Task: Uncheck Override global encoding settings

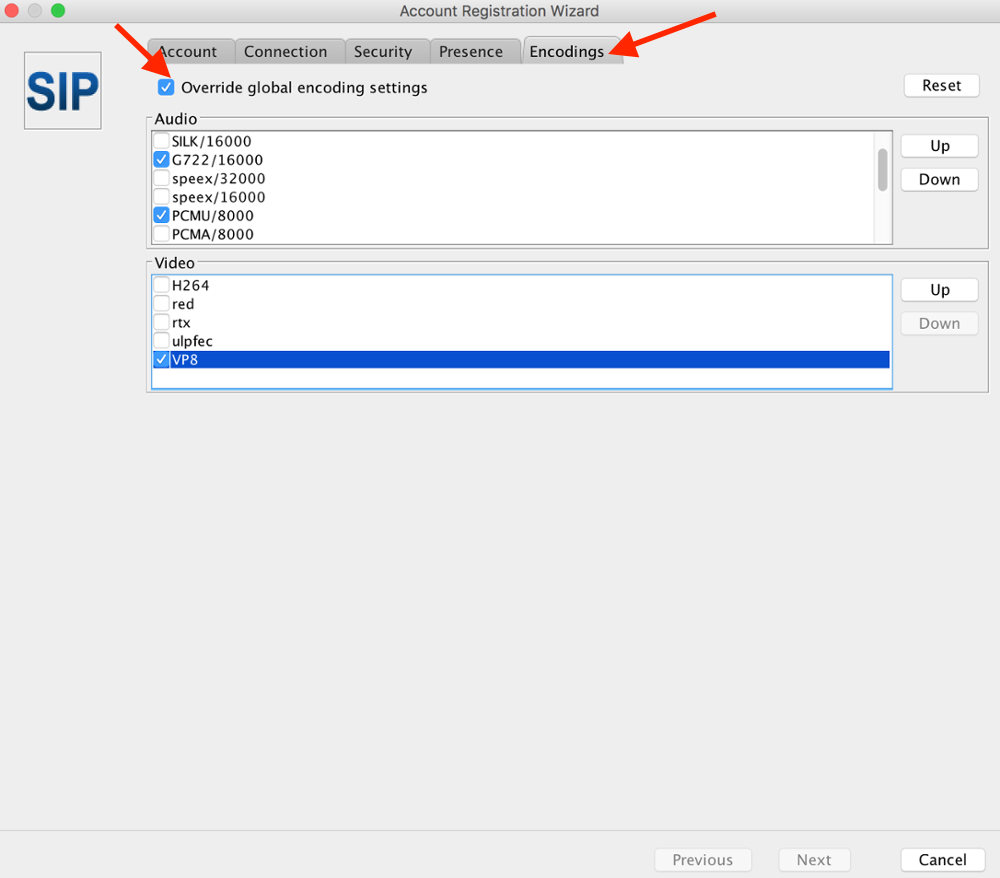Action: coord(166,87)
